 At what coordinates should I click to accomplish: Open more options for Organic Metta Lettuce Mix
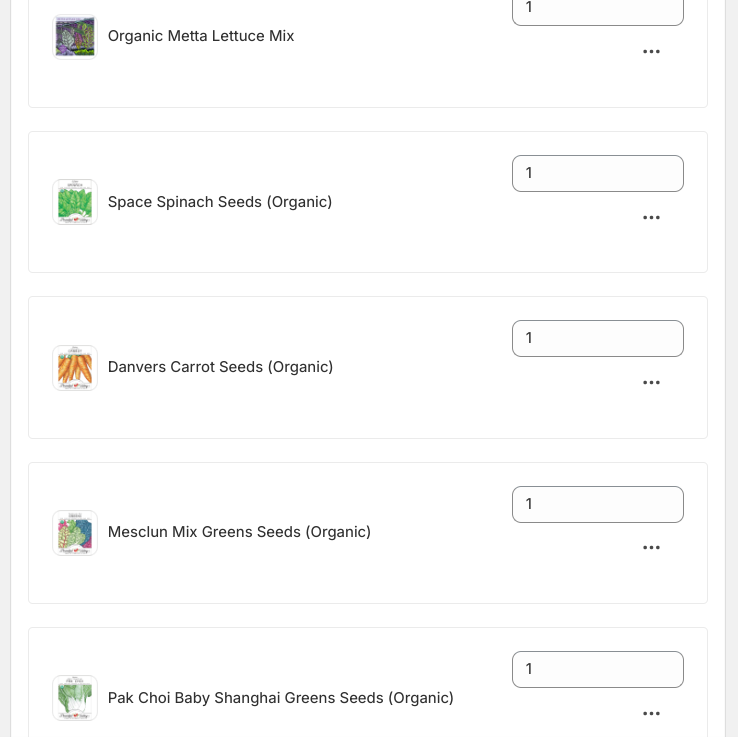[651, 52]
